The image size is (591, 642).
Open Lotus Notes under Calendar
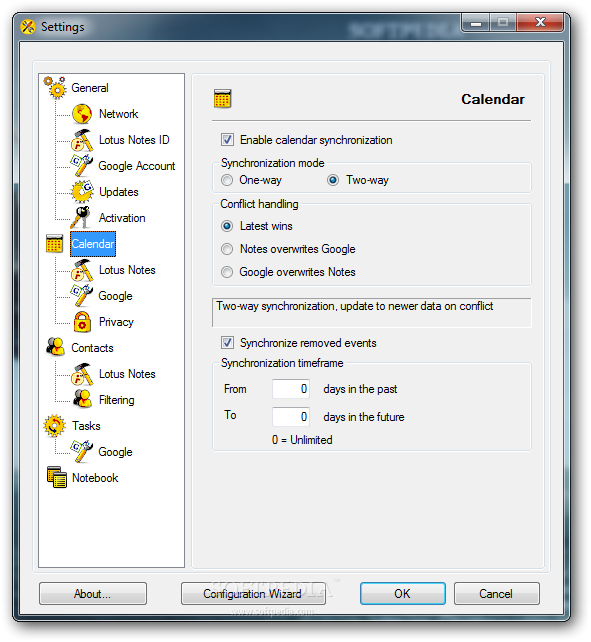[127, 270]
